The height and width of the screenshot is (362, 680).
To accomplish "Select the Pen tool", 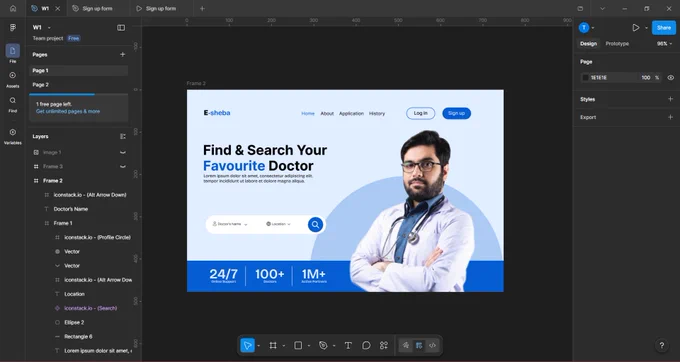I will coord(323,346).
